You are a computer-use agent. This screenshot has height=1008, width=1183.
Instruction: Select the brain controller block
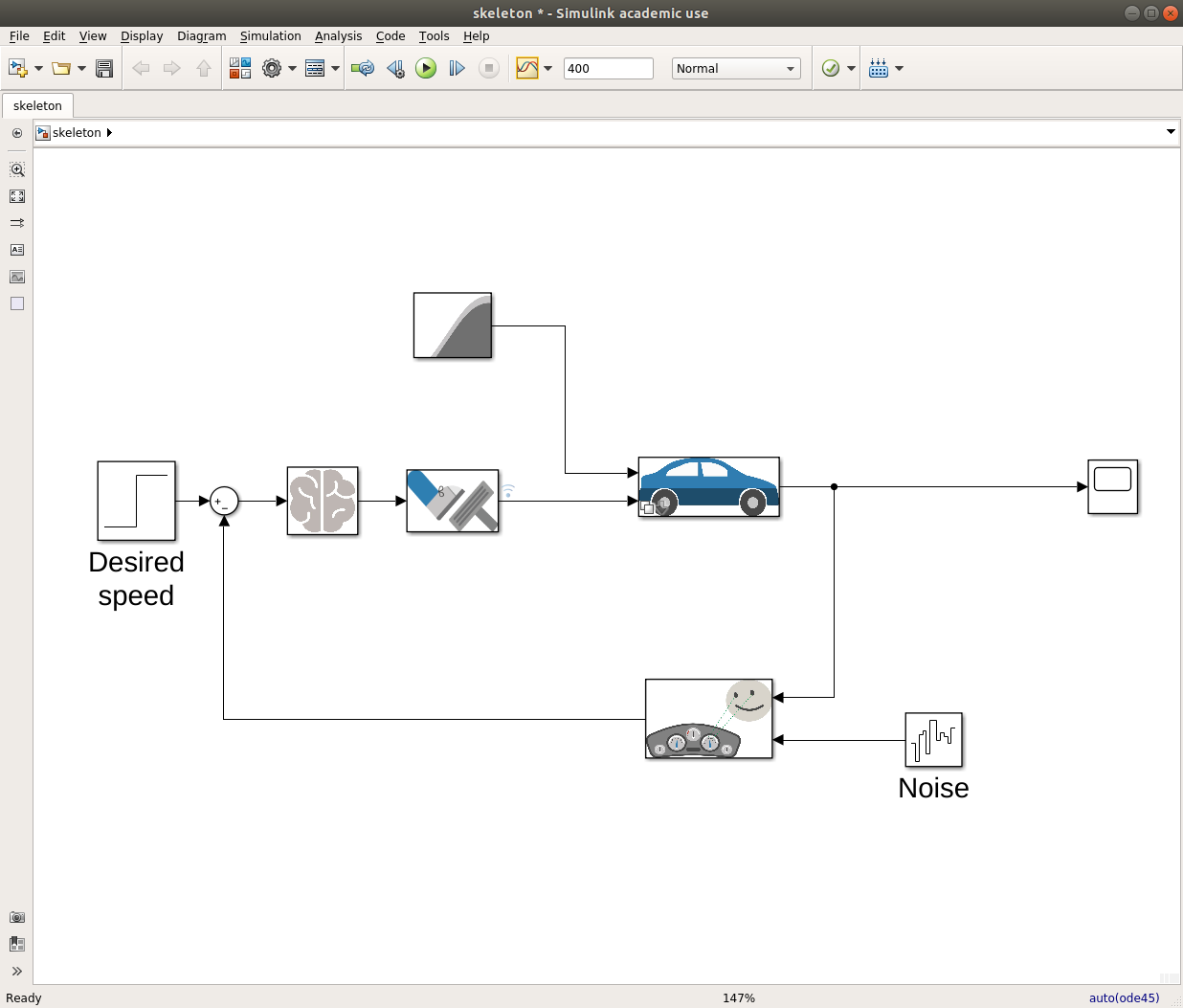(x=323, y=501)
